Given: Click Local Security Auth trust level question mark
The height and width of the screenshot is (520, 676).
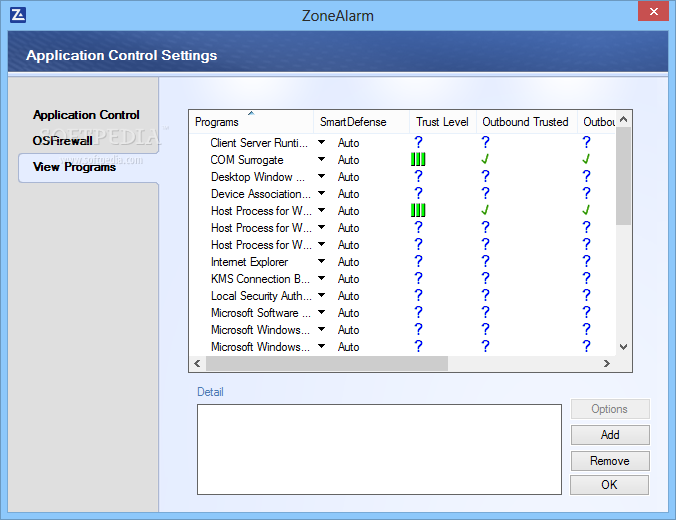Looking at the screenshot, I should coord(418,295).
